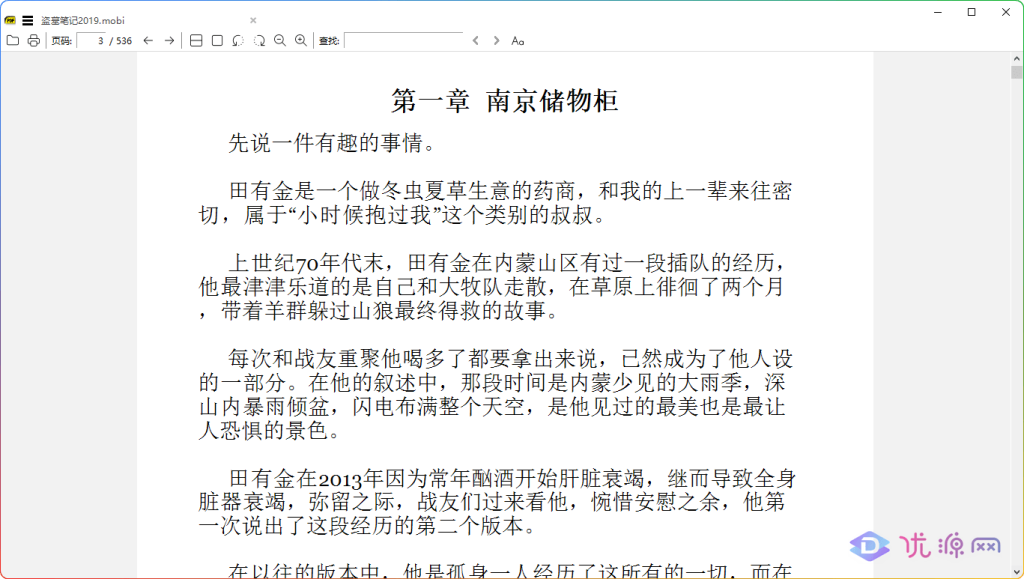Open a file with the folder icon
The image size is (1024, 579).
click(13, 41)
